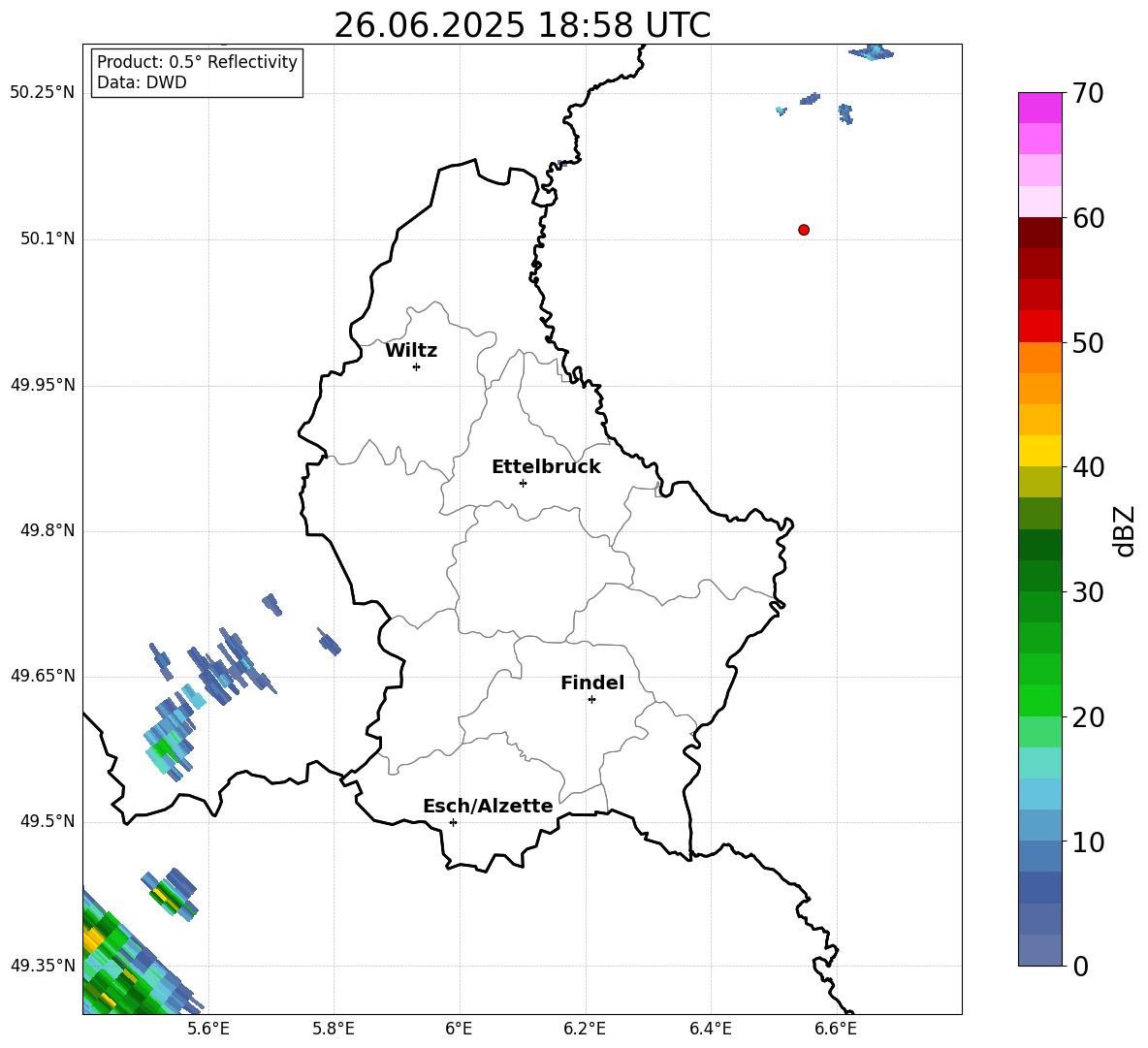Click the dBZ colorbar axis title
Image resolution: width=1148 pixels, height=1048 pixels.
pyautogui.click(x=1125, y=530)
